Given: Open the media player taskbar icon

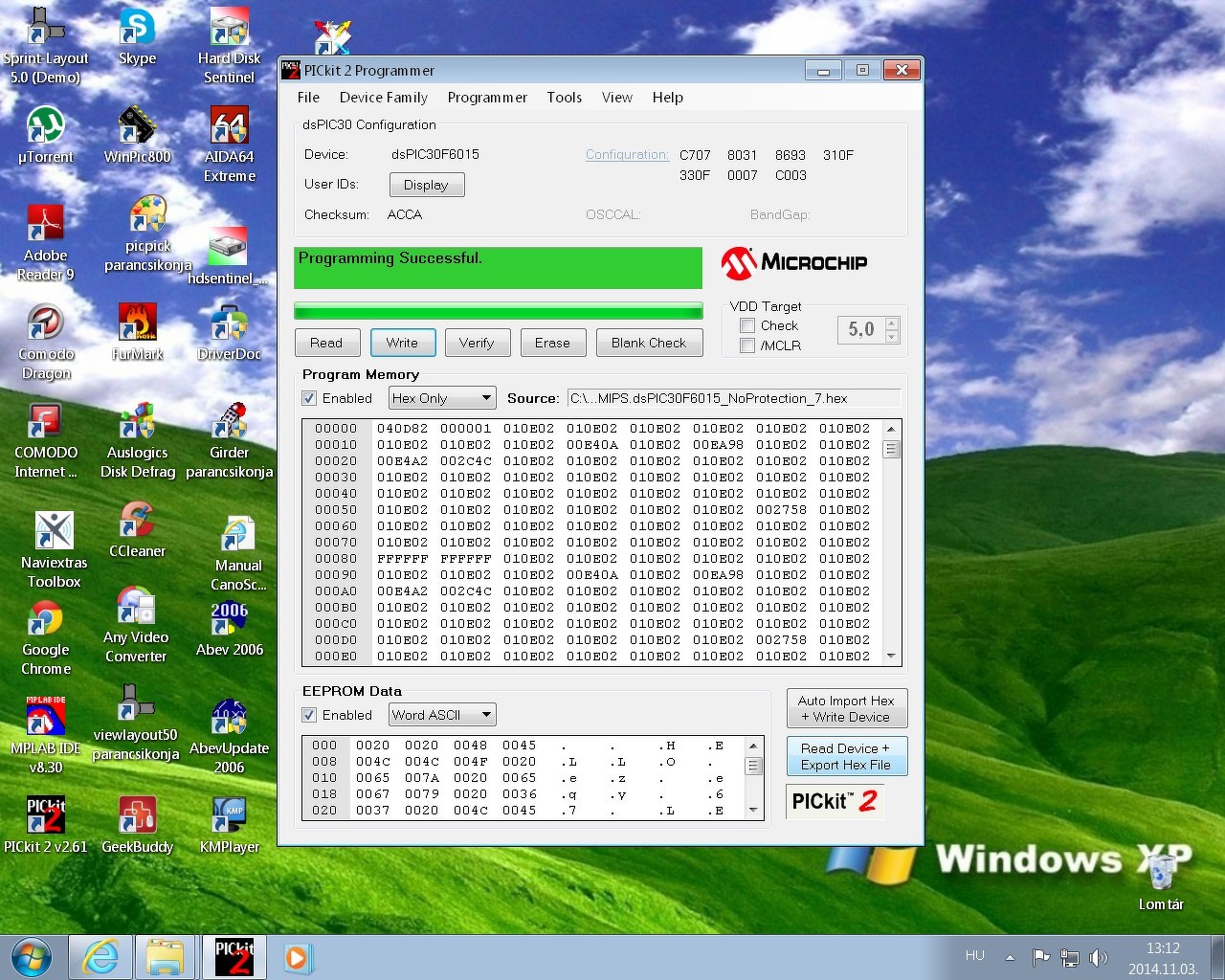Looking at the screenshot, I should pyautogui.click(x=298, y=957).
